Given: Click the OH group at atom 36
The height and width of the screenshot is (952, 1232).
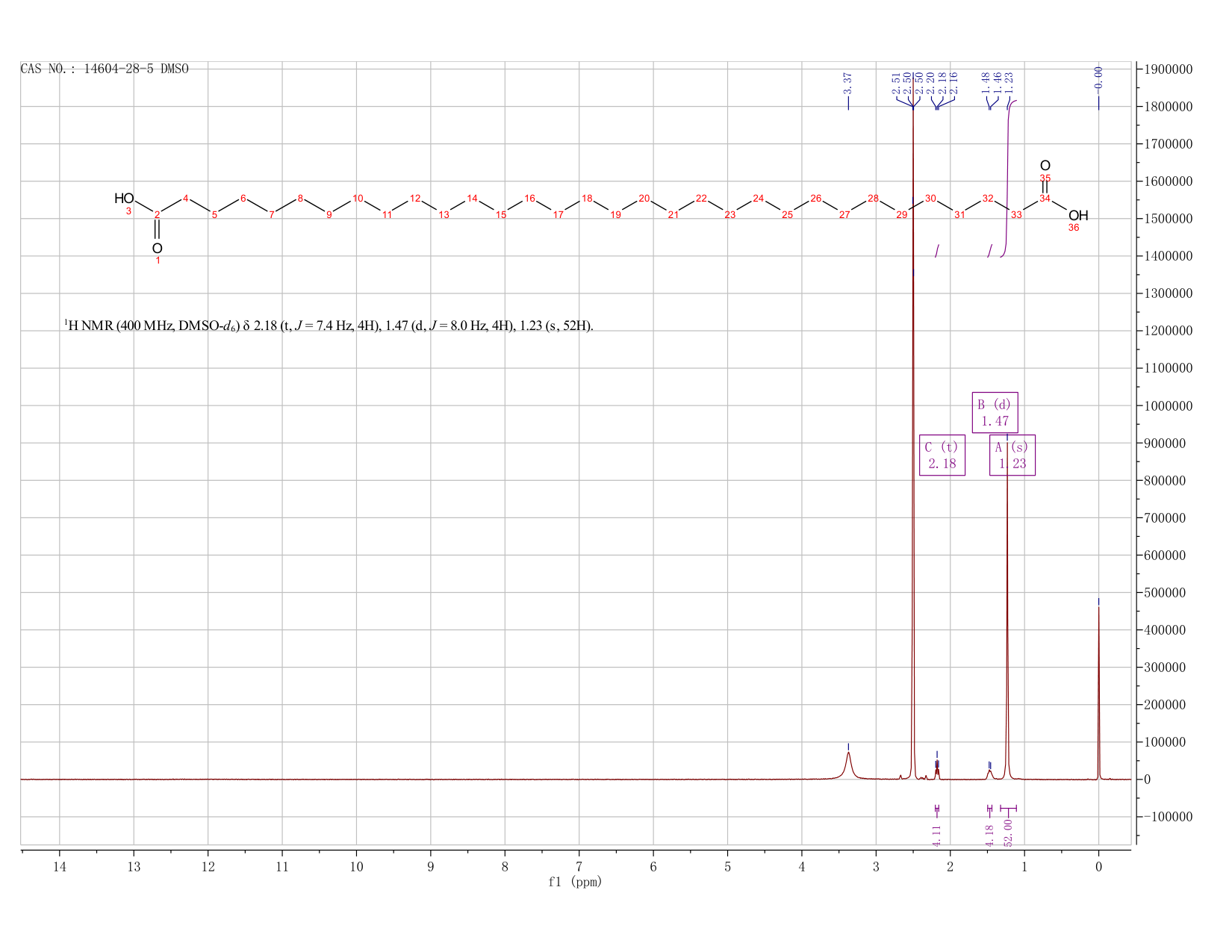Looking at the screenshot, I should [x=1078, y=216].
